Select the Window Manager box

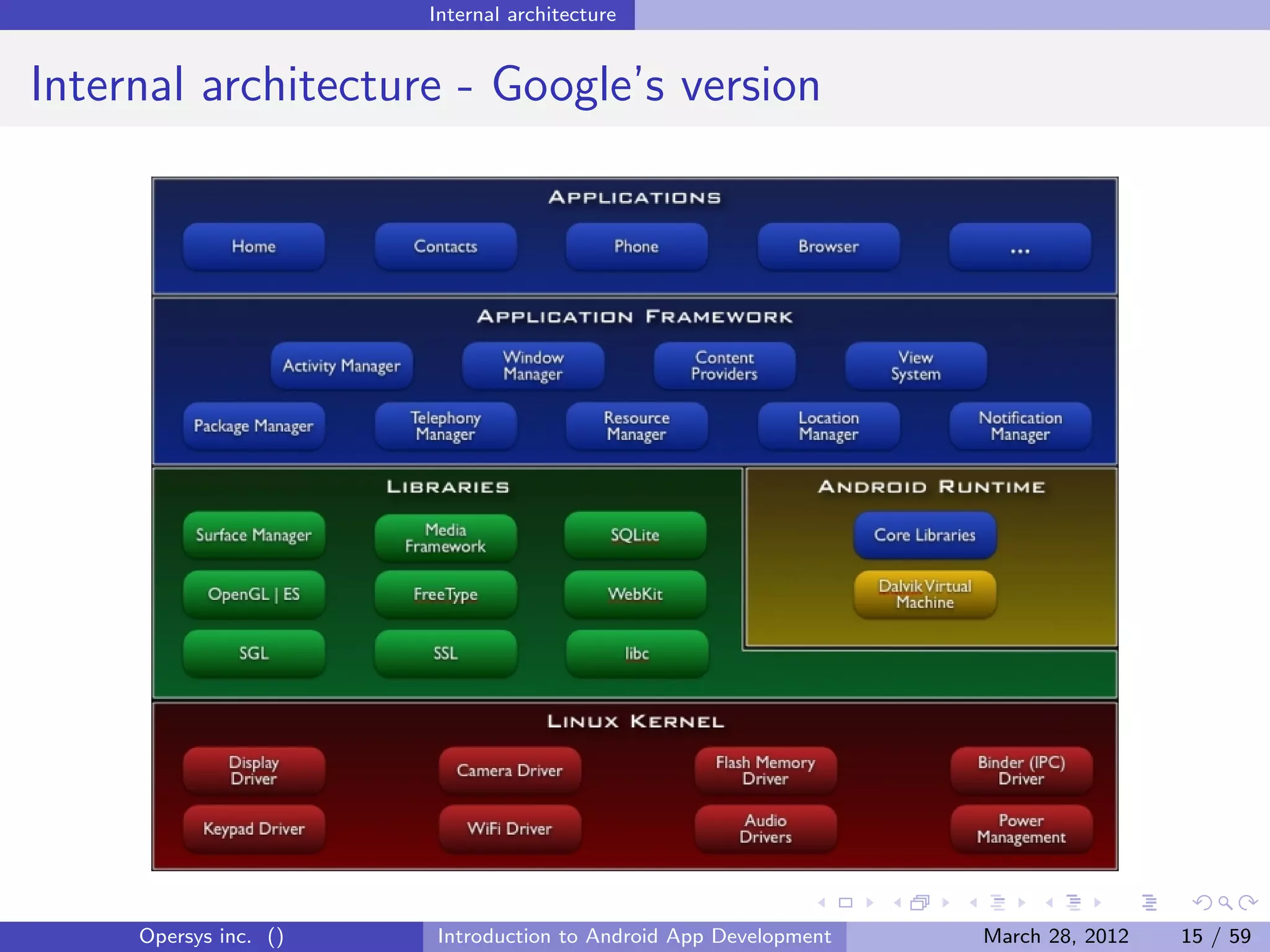tap(533, 366)
